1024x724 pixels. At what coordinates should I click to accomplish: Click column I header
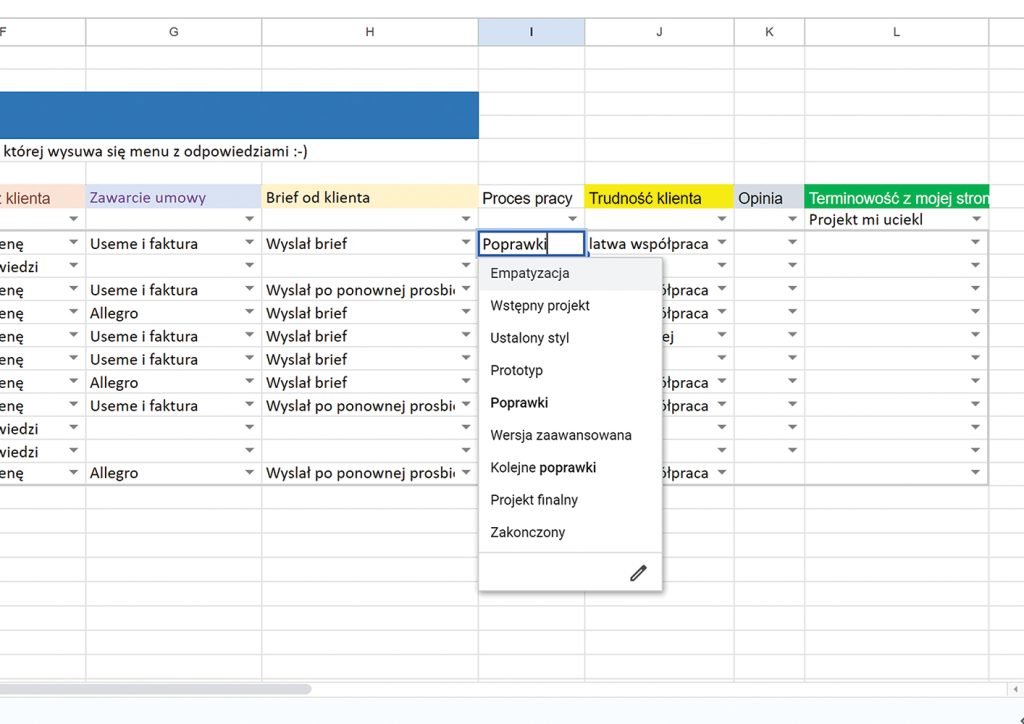pos(531,32)
